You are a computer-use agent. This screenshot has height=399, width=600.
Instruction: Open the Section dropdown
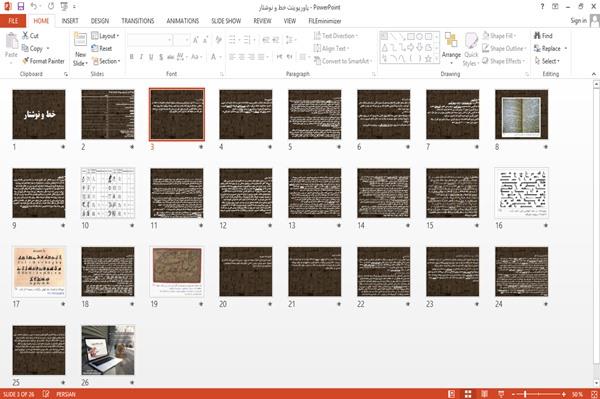(106, 61)
